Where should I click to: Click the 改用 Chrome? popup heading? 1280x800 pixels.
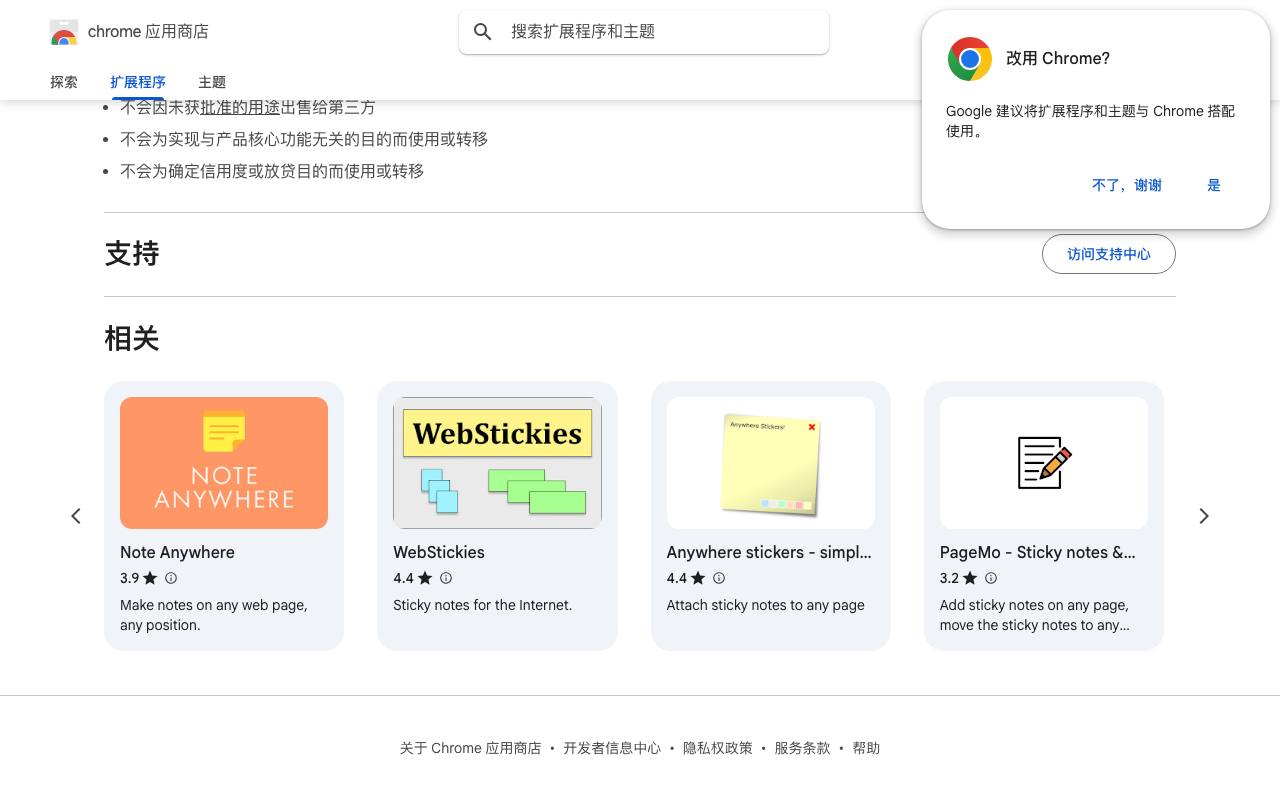point(1058,59)
